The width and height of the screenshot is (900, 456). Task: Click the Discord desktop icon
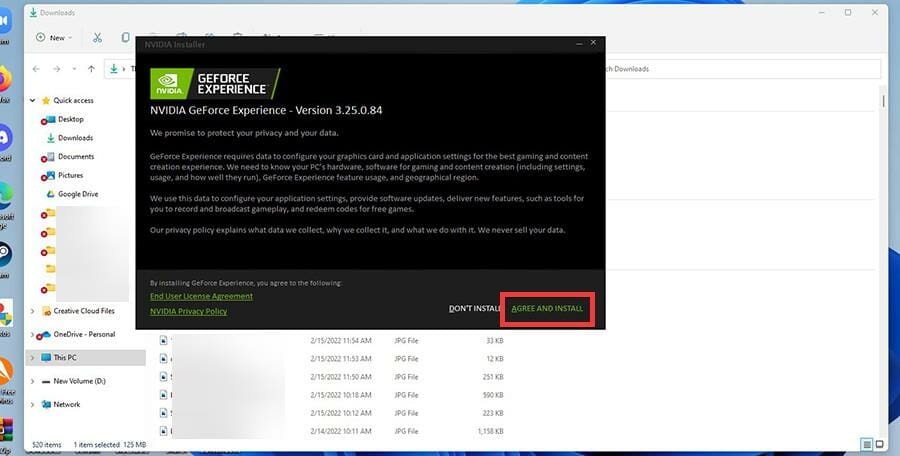click(5, 138)
